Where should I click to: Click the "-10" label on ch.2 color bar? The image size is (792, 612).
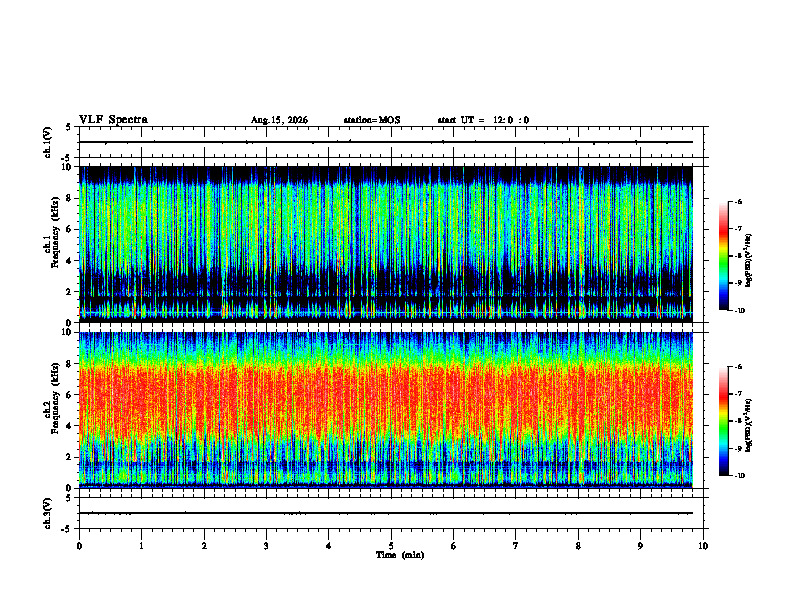[x=740, y=476]
